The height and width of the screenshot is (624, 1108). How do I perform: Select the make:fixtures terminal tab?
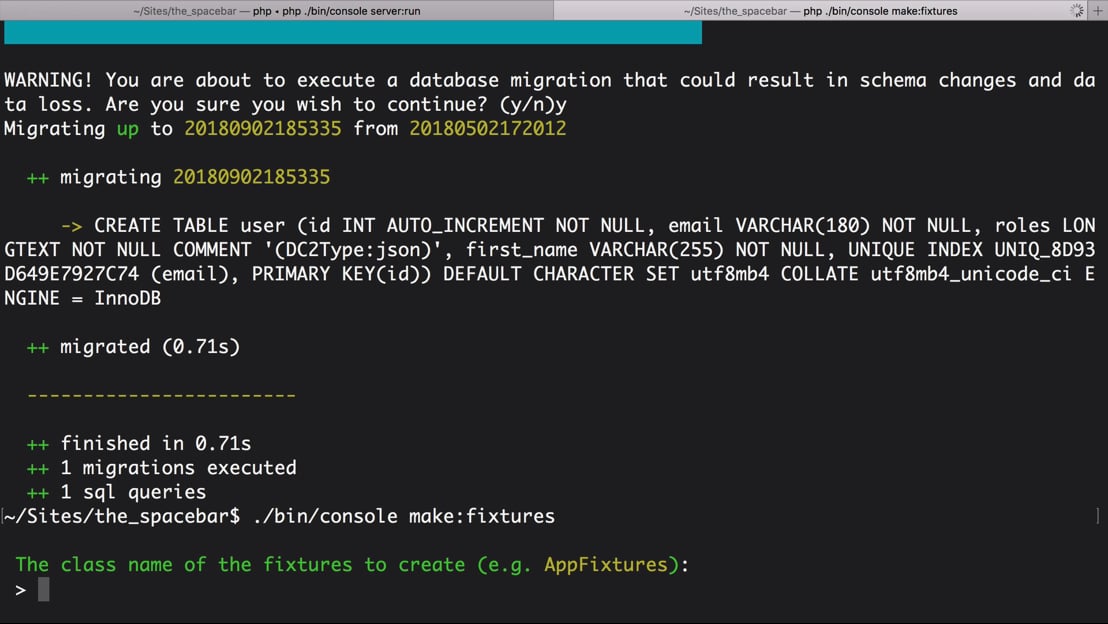coord(820,11)
